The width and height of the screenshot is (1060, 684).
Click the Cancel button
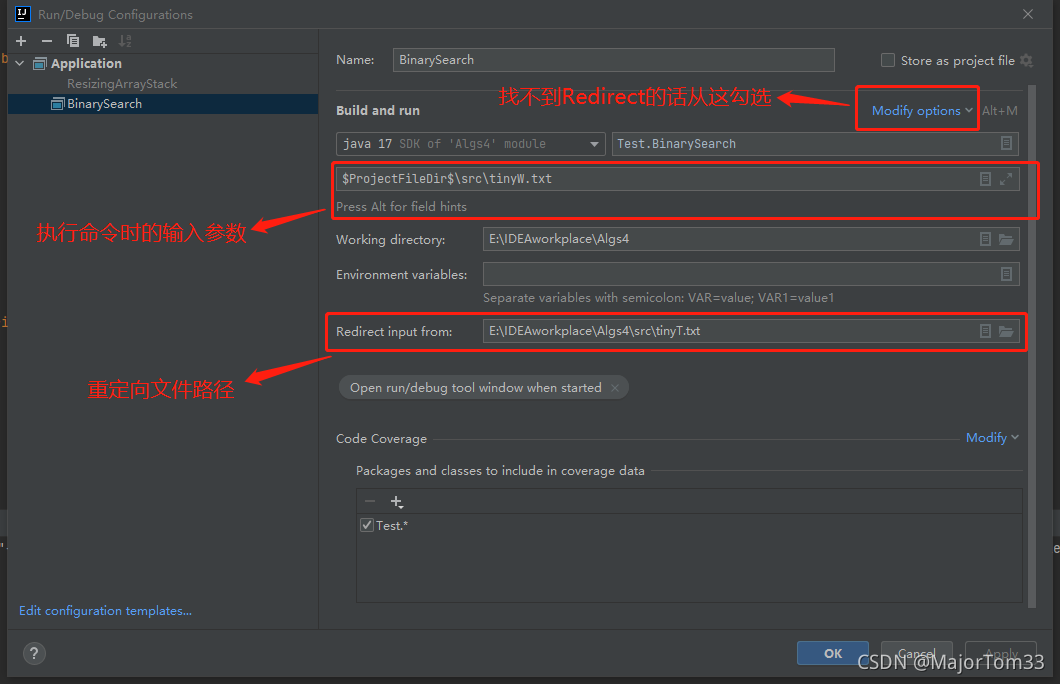click(x=917, y=653)
